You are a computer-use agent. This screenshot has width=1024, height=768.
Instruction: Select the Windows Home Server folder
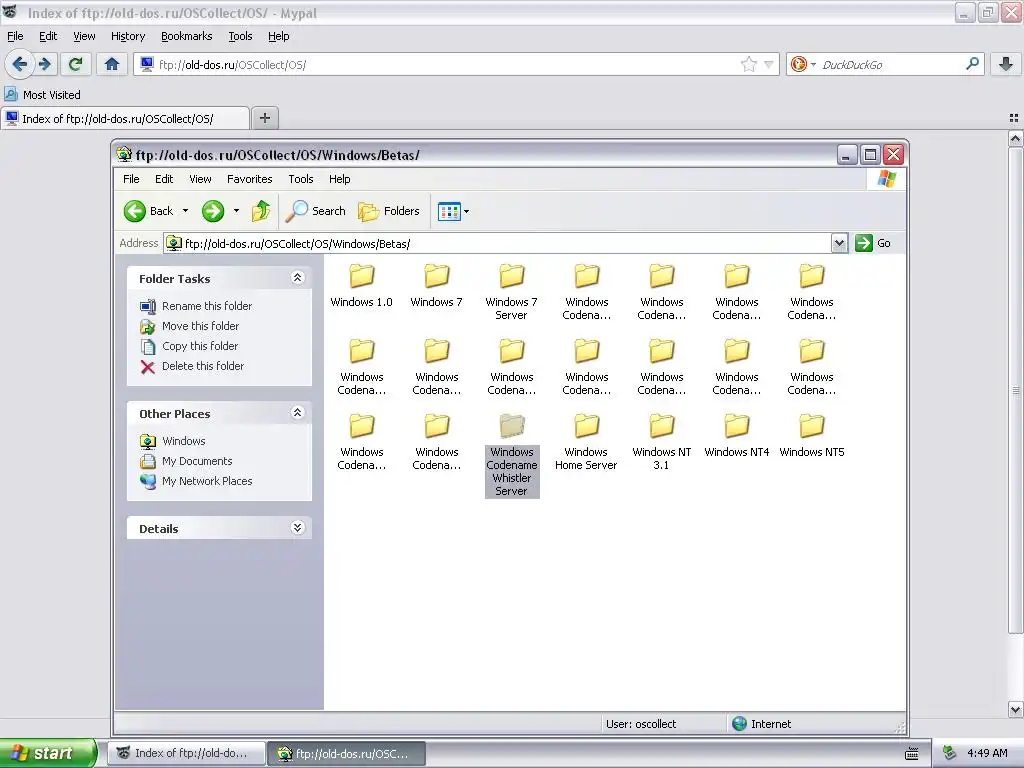tap(586, 442)
